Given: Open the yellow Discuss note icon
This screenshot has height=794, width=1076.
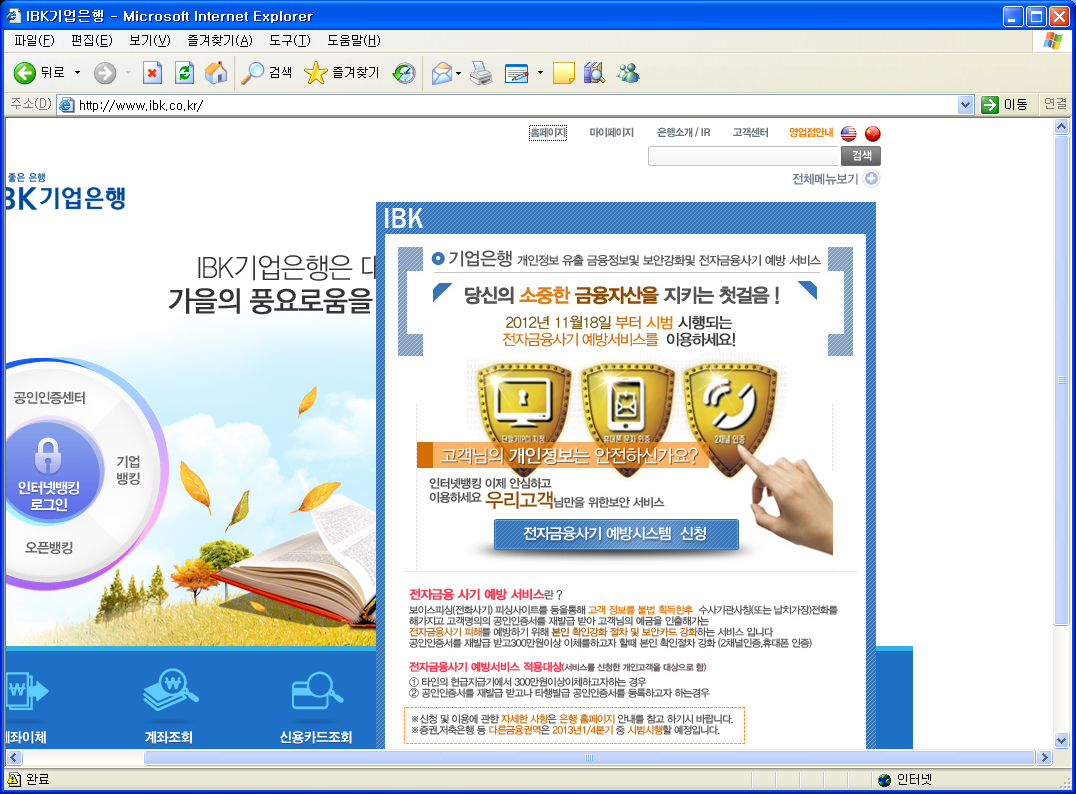Looking at the screenshot, I should point(563,73).
